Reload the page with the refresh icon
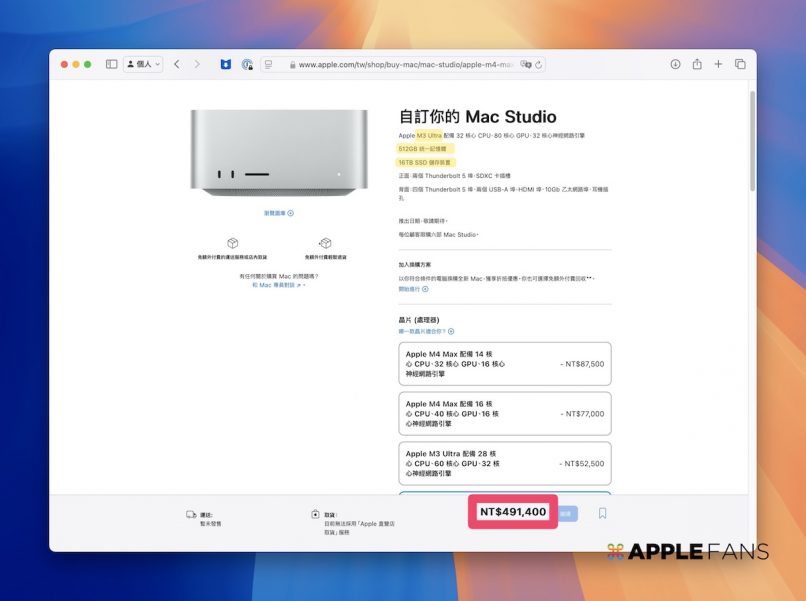 coord(540,64)
